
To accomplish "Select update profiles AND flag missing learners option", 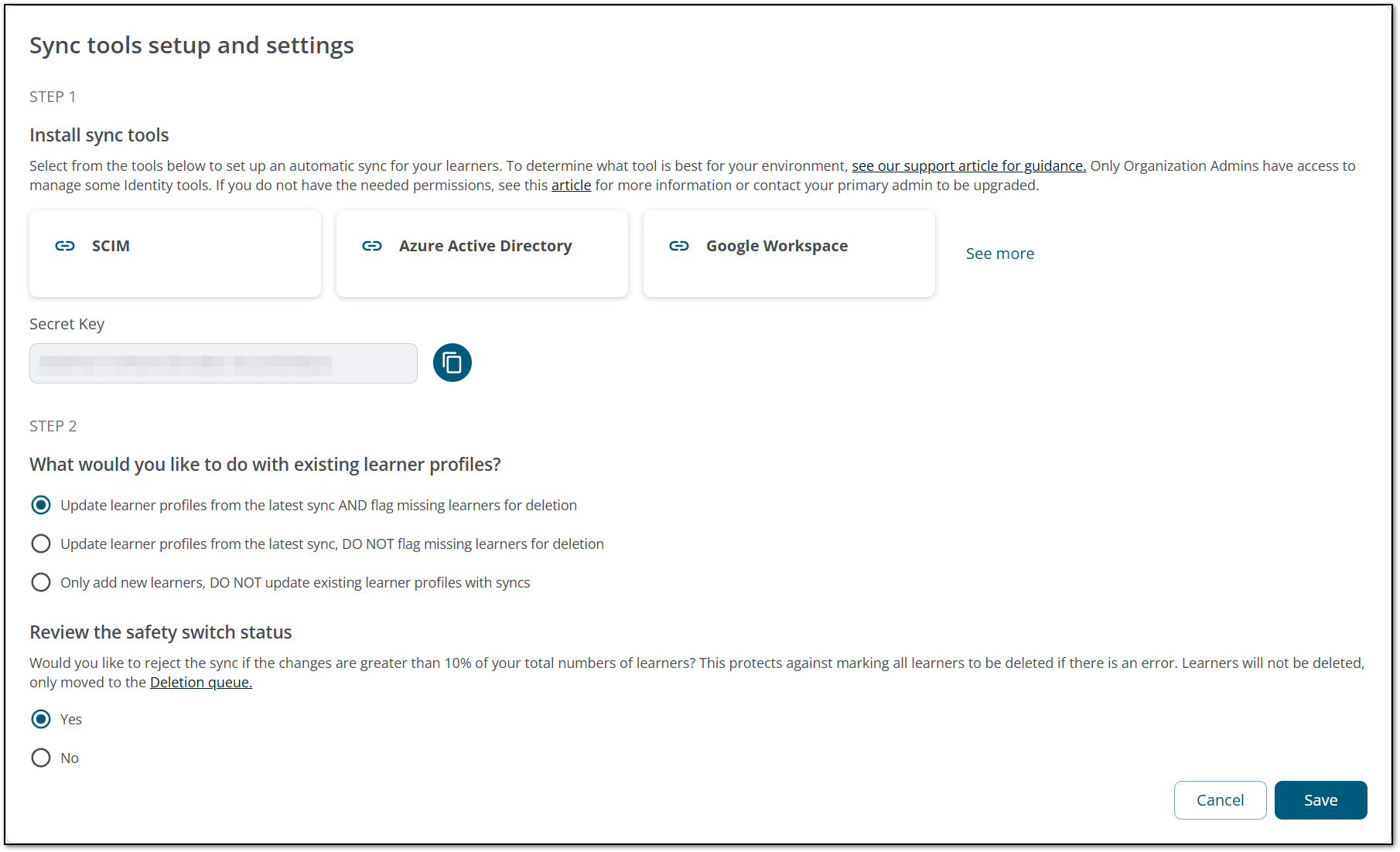I will pyautogui.click(x=41, y=505).
